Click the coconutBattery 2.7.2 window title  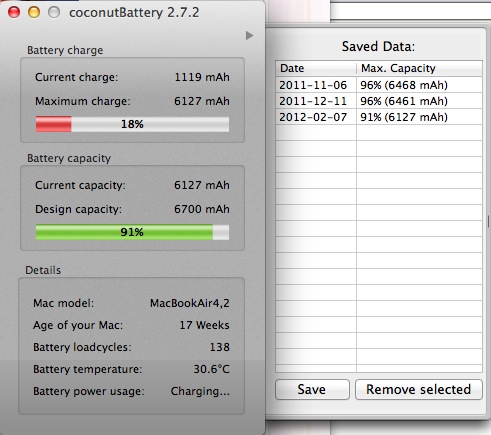click(134, 13)
